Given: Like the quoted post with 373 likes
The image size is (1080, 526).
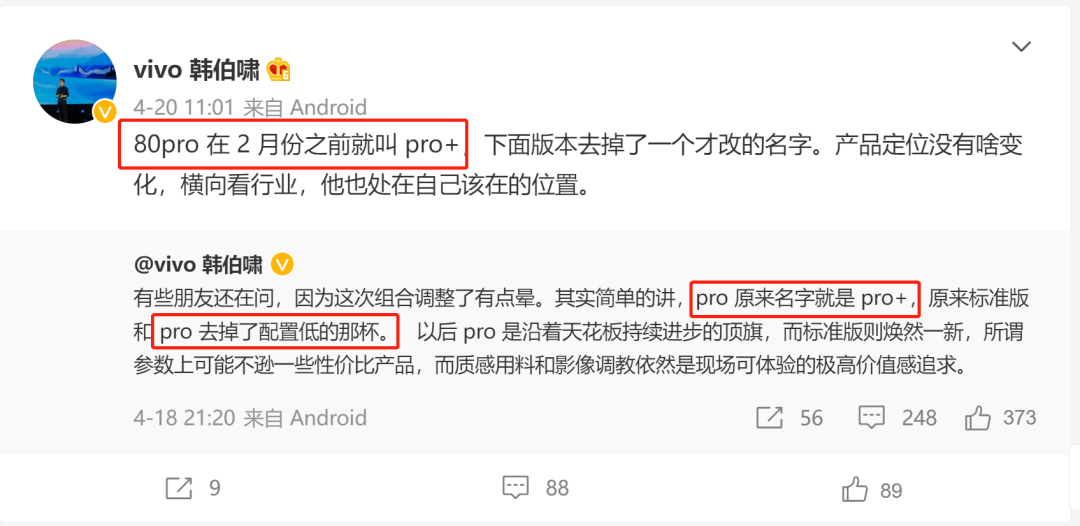Looking at the screenshot, I should (1001, 417).
